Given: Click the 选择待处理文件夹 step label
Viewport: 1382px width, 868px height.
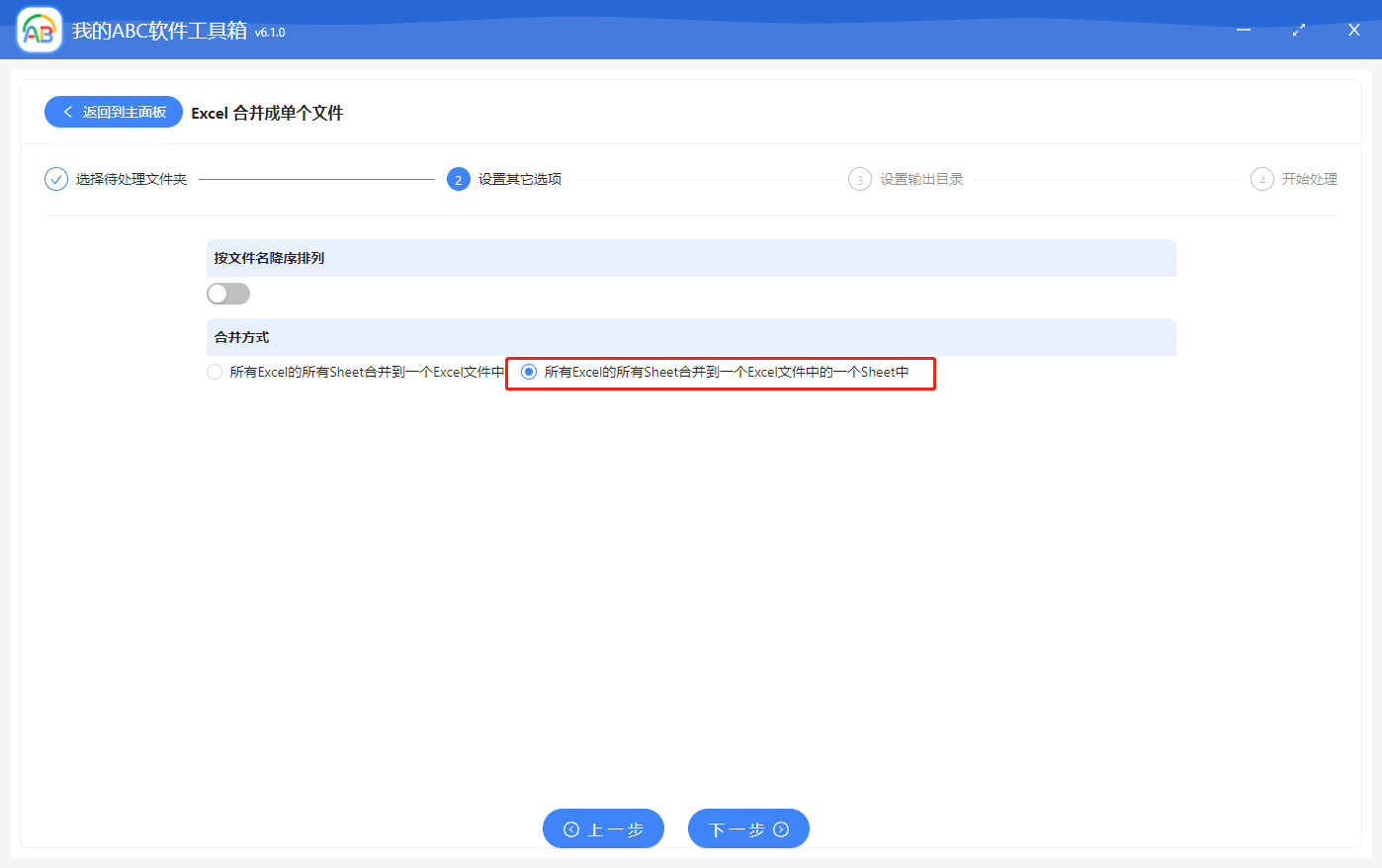Looking at the screenshot, I should pyautogui.click(x=131, y=179).
